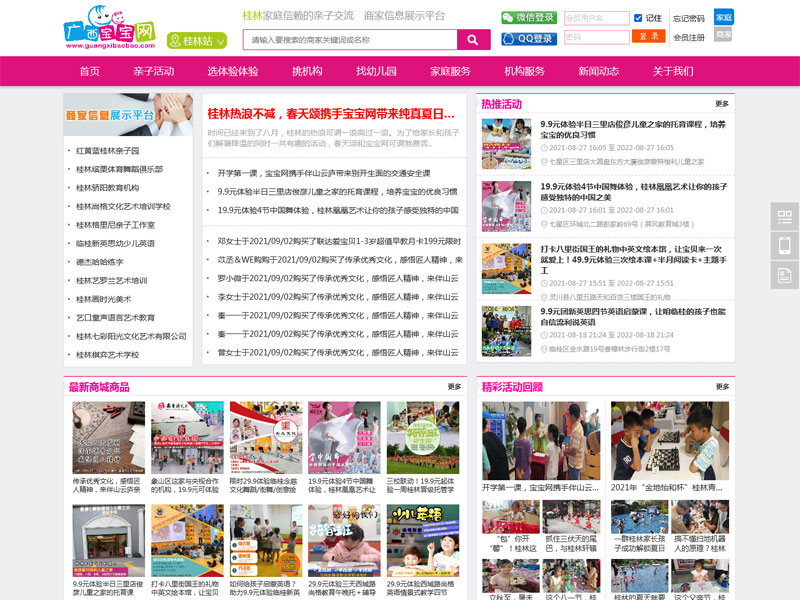Viewport: 800px width, 600px height.
Task: Select the 家庭 account type tab
Action: pos(723,17)
